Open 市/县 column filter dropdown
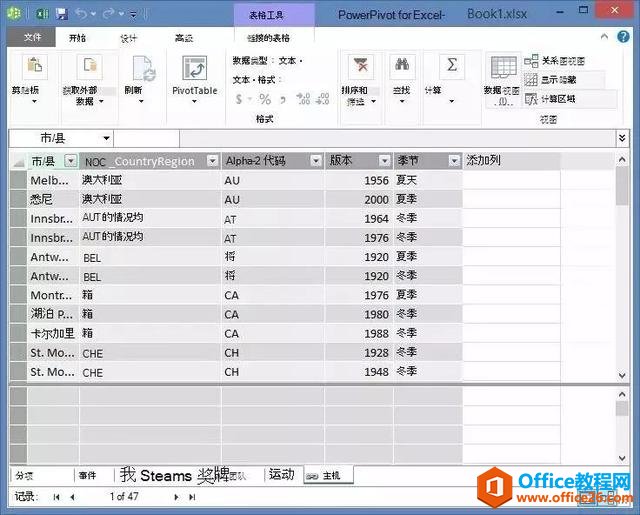 [71, 161]
